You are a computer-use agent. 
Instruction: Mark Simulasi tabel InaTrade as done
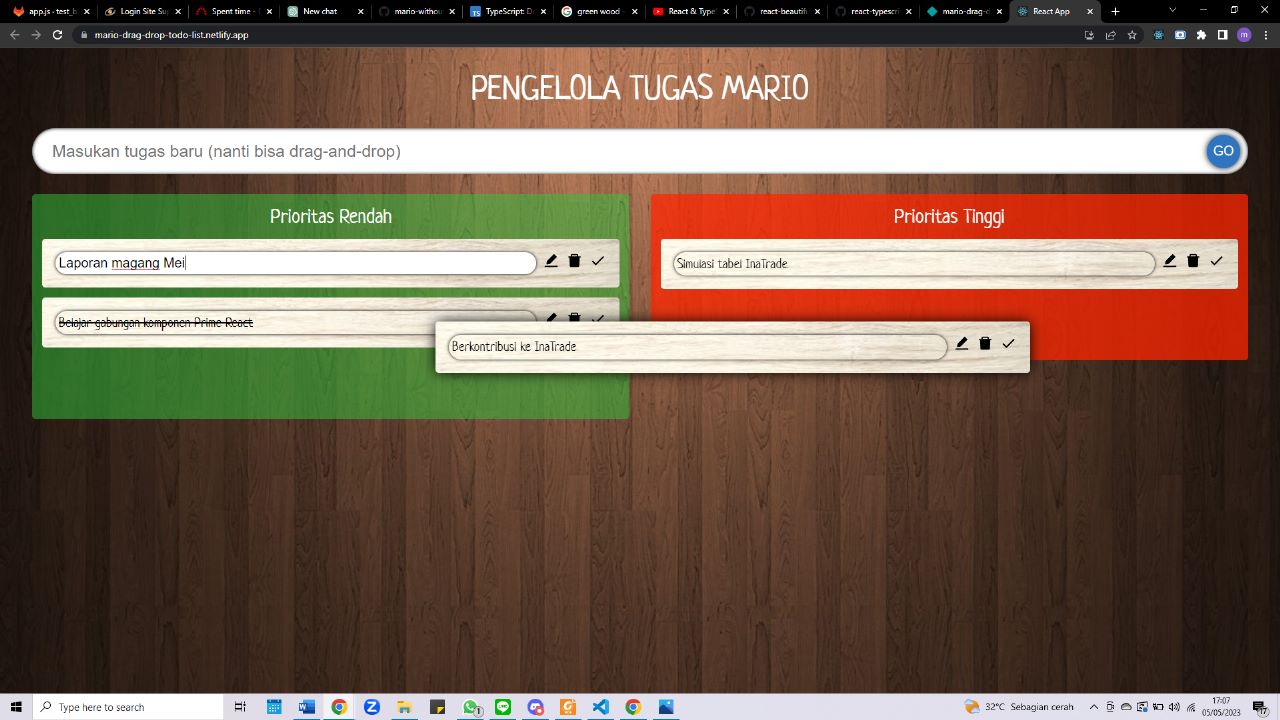tap(1217, 261)
